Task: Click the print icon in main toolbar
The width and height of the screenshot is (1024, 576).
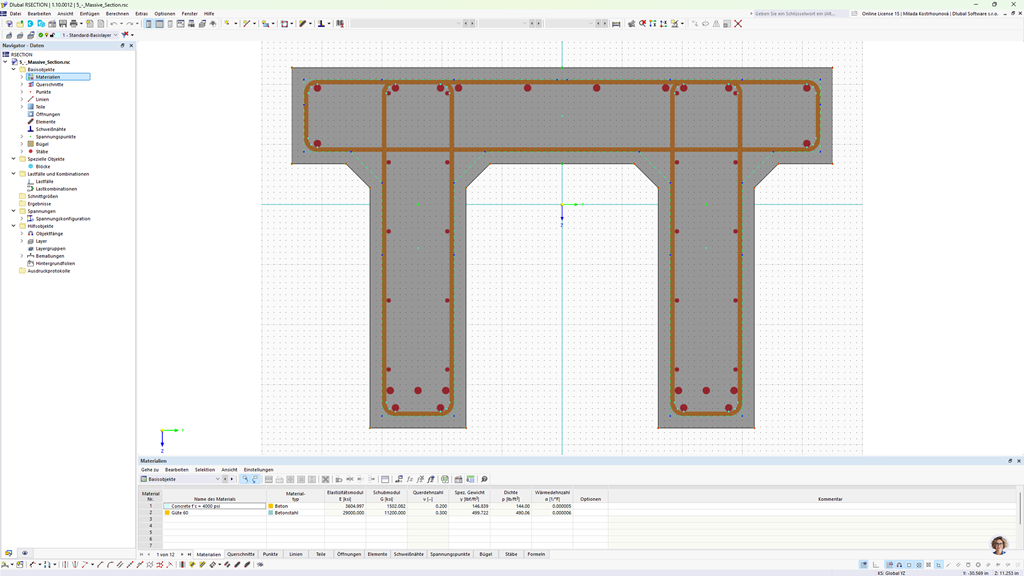Action: pos(74,24)
